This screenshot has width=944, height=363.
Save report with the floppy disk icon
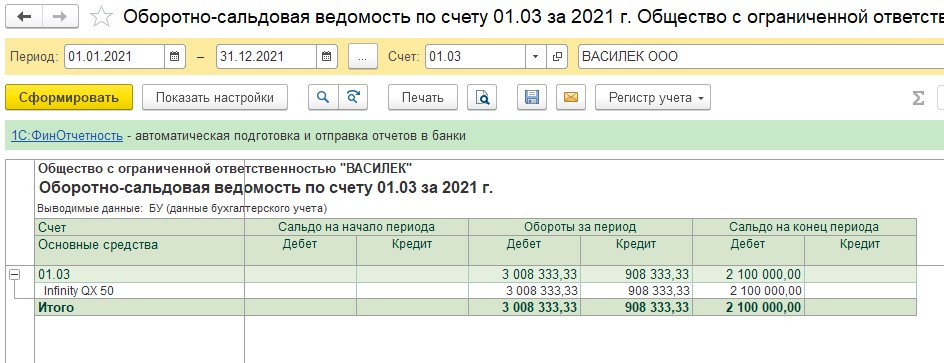click(532, 98)
